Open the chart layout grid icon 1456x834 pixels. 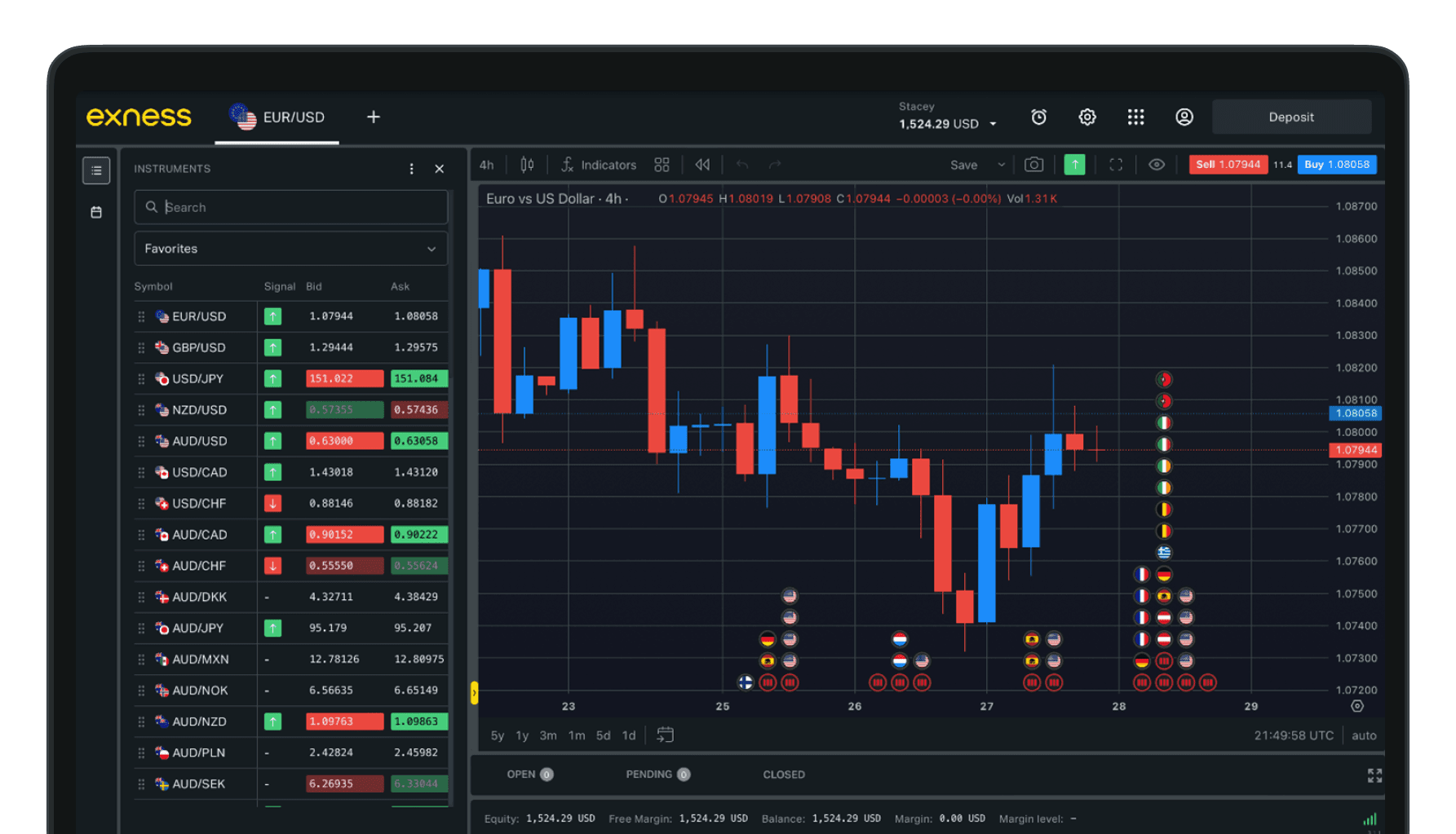(x=662, y=165)
